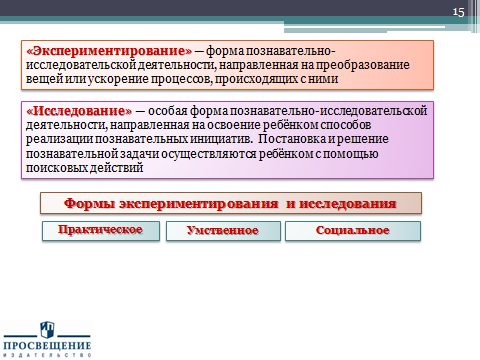This screenshot has height=360, width=480.
Task: Click the text 'поисковых действий'
Action: tap(85, 168)
